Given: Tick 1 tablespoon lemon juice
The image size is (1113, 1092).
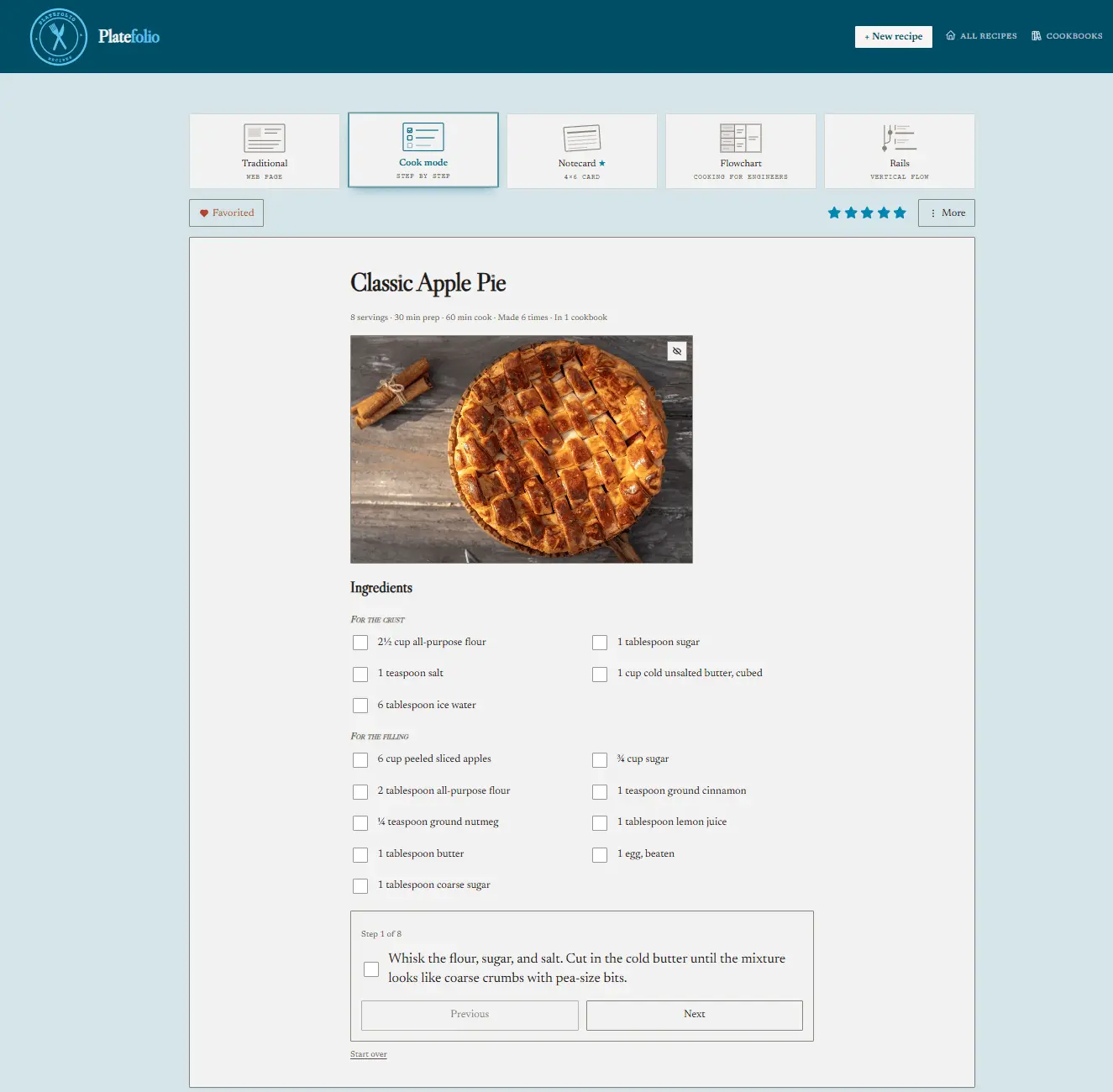Looking at the screenshot, I should click(600, 823).
